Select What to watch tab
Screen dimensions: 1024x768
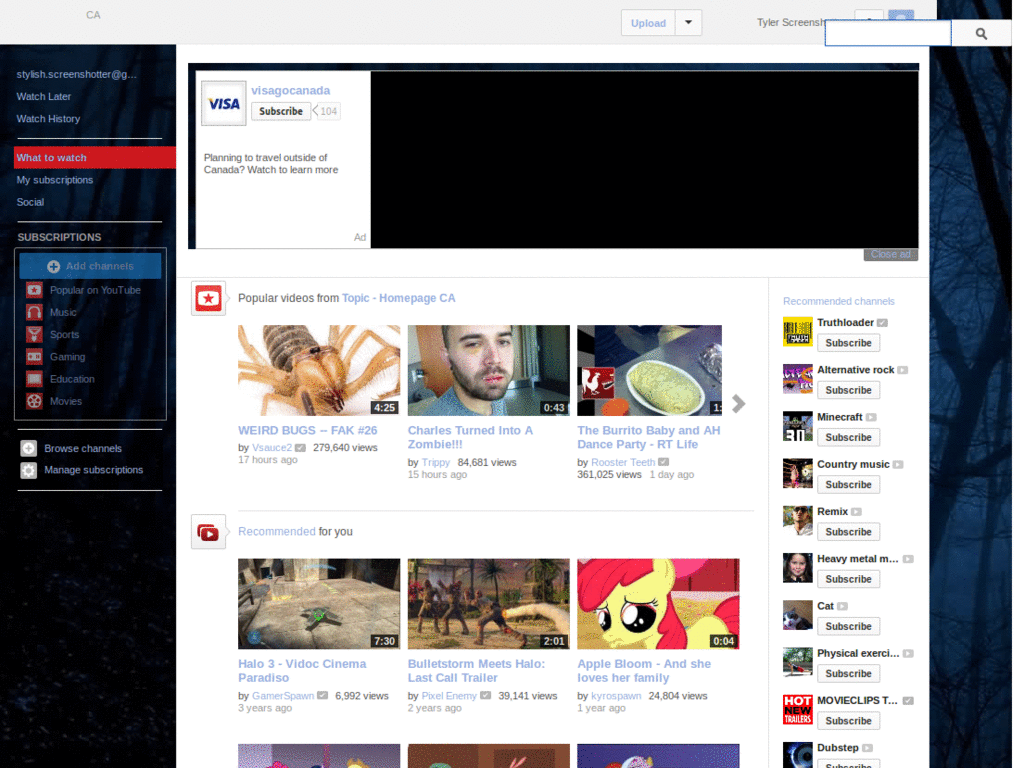click(x=95, y=157)
